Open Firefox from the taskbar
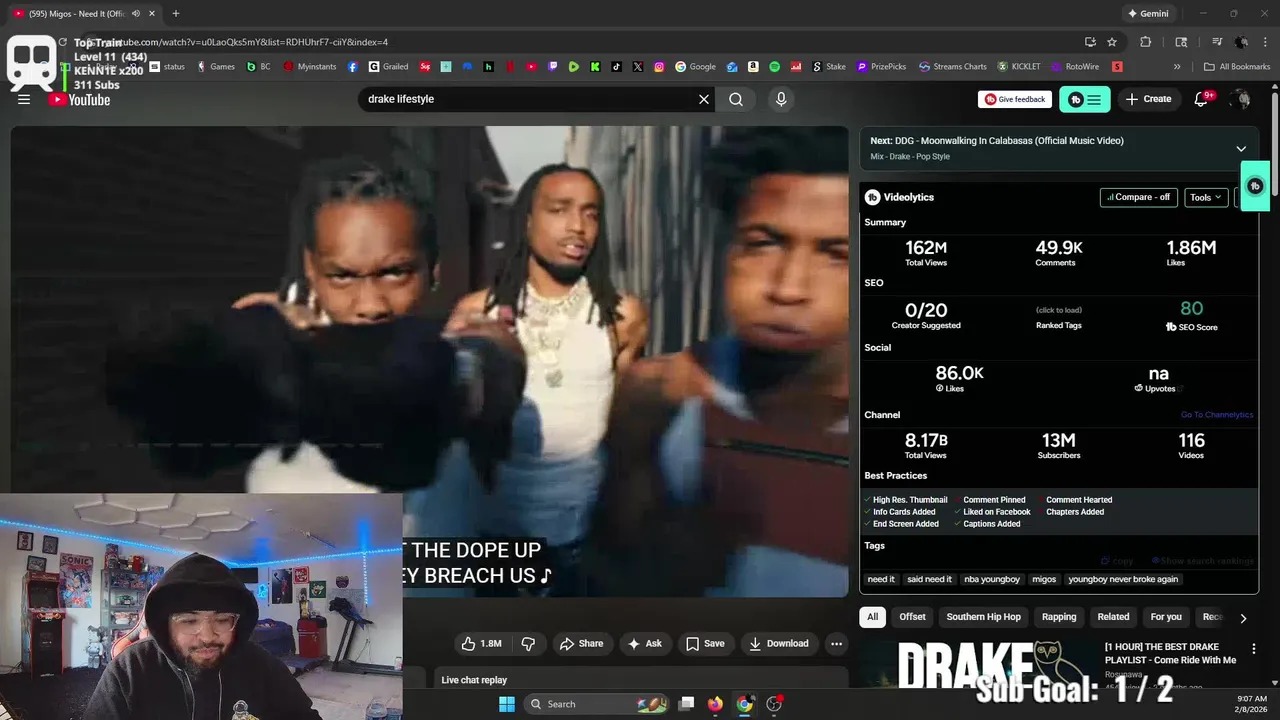 click(x=715, y=704)
